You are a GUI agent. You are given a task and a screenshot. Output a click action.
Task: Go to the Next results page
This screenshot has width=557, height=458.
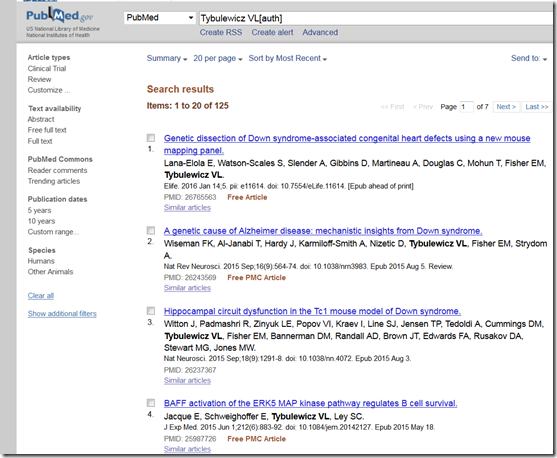click(x=506, y=107)
